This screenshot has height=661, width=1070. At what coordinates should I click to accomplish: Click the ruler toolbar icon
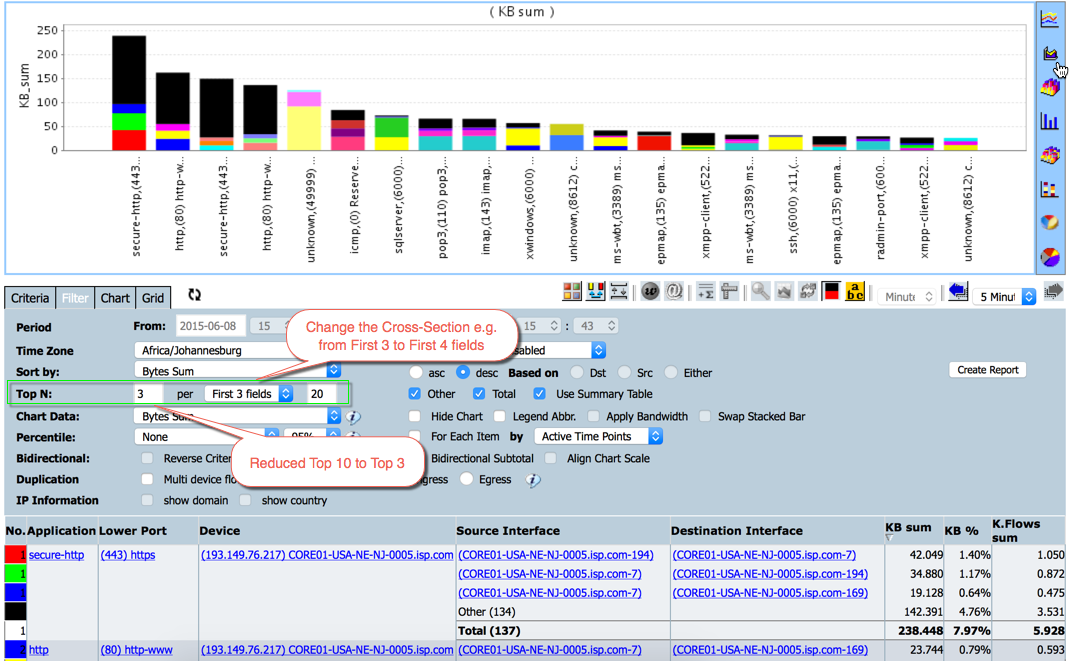pos(729,292)
